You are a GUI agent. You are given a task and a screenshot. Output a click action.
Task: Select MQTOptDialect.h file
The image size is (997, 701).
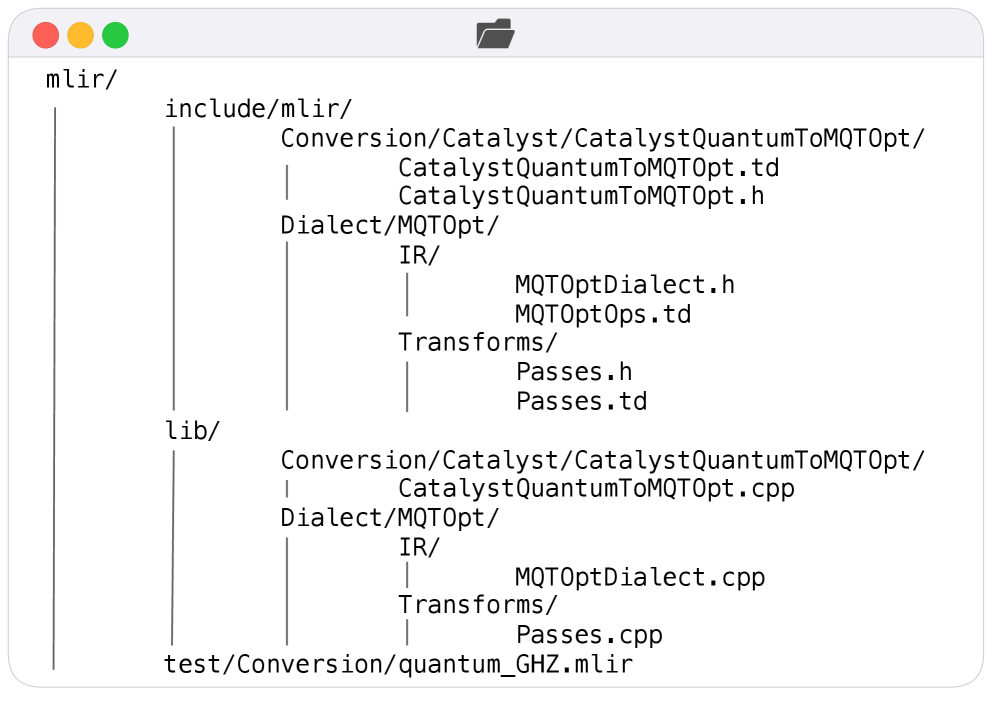[625, 284]
